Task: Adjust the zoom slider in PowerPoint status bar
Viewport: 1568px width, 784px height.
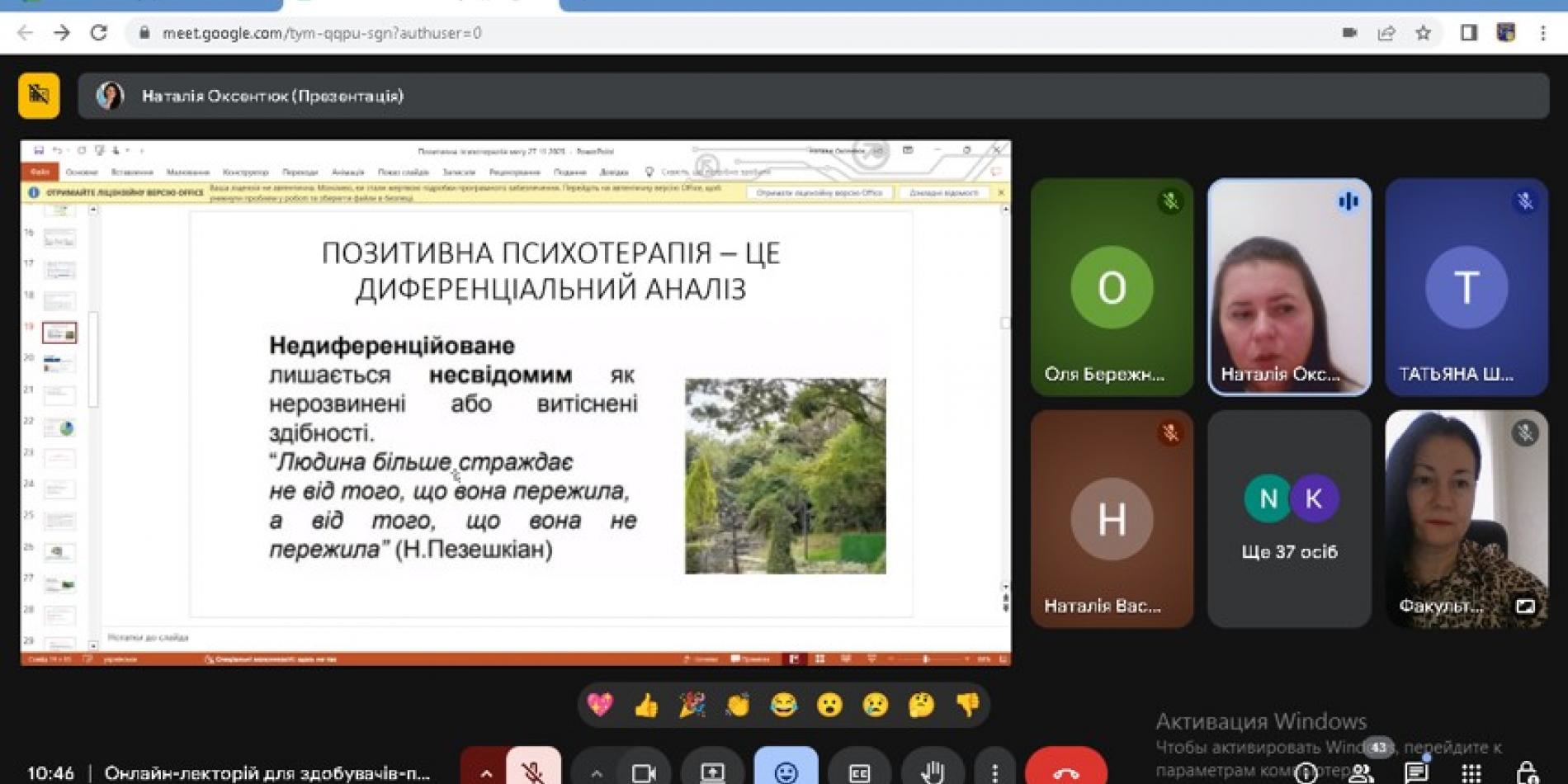Action: click(x=926, y=659)
